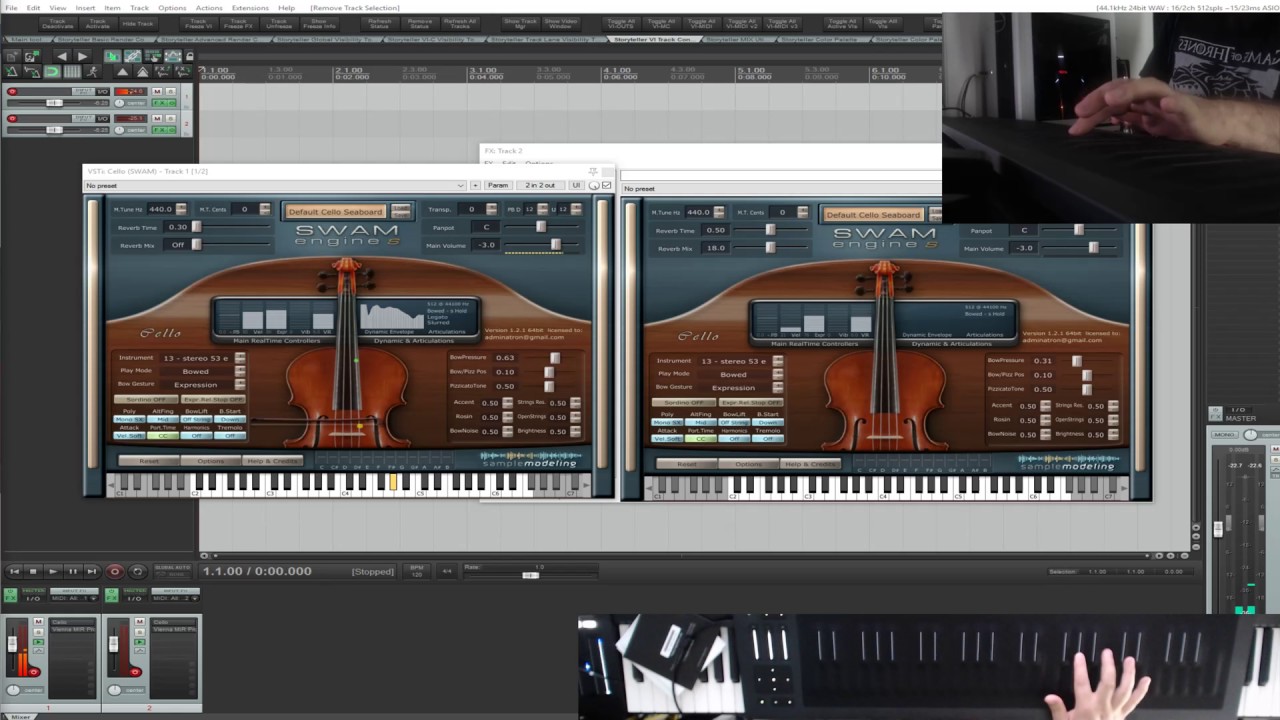Toggle the grid lines icon in toolbar
The height and width of the screenshot is (720, 1280).
pyautogui.click(x=72, y=72)
